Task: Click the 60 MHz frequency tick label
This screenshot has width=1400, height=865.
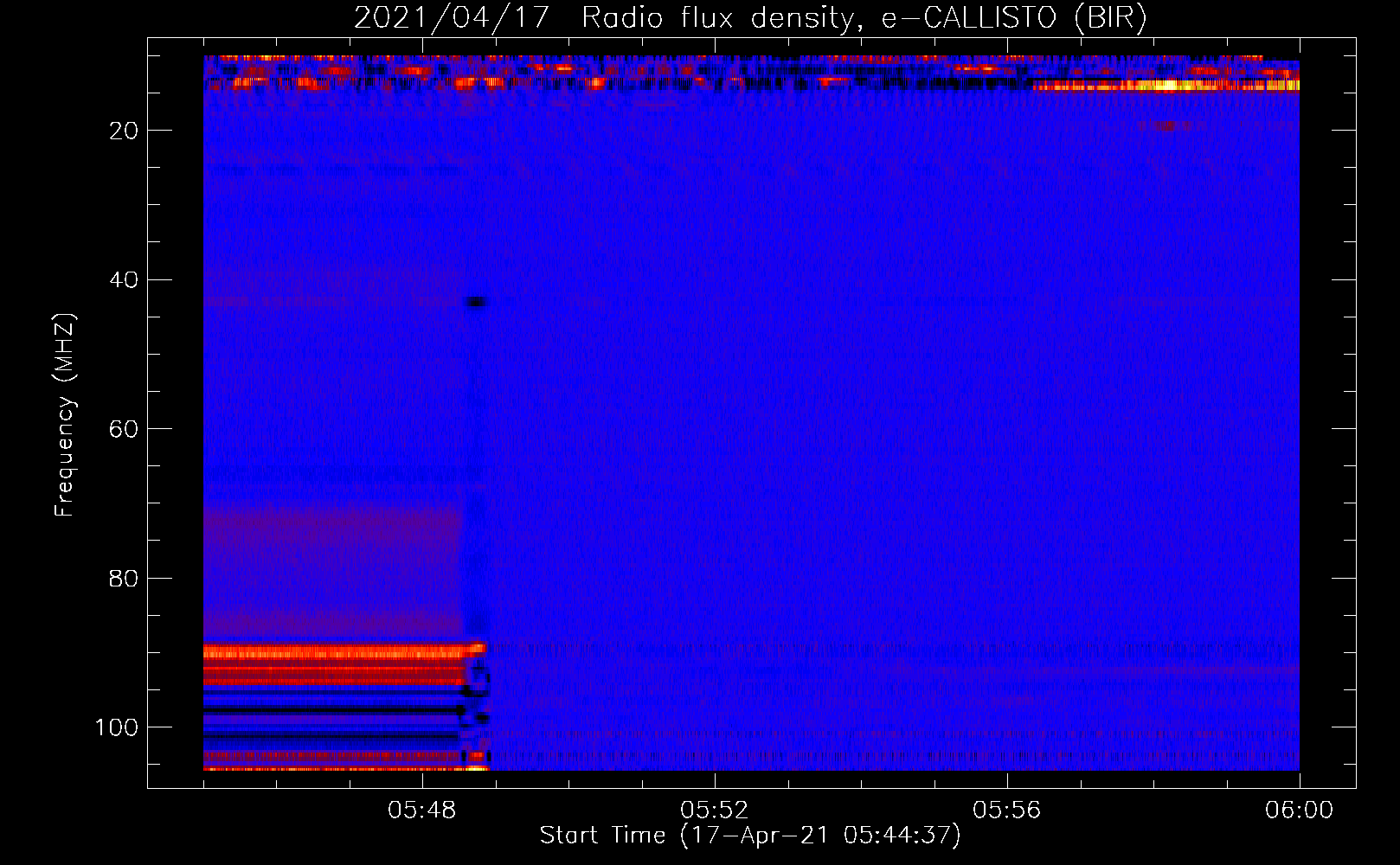Action: (124, 429)
